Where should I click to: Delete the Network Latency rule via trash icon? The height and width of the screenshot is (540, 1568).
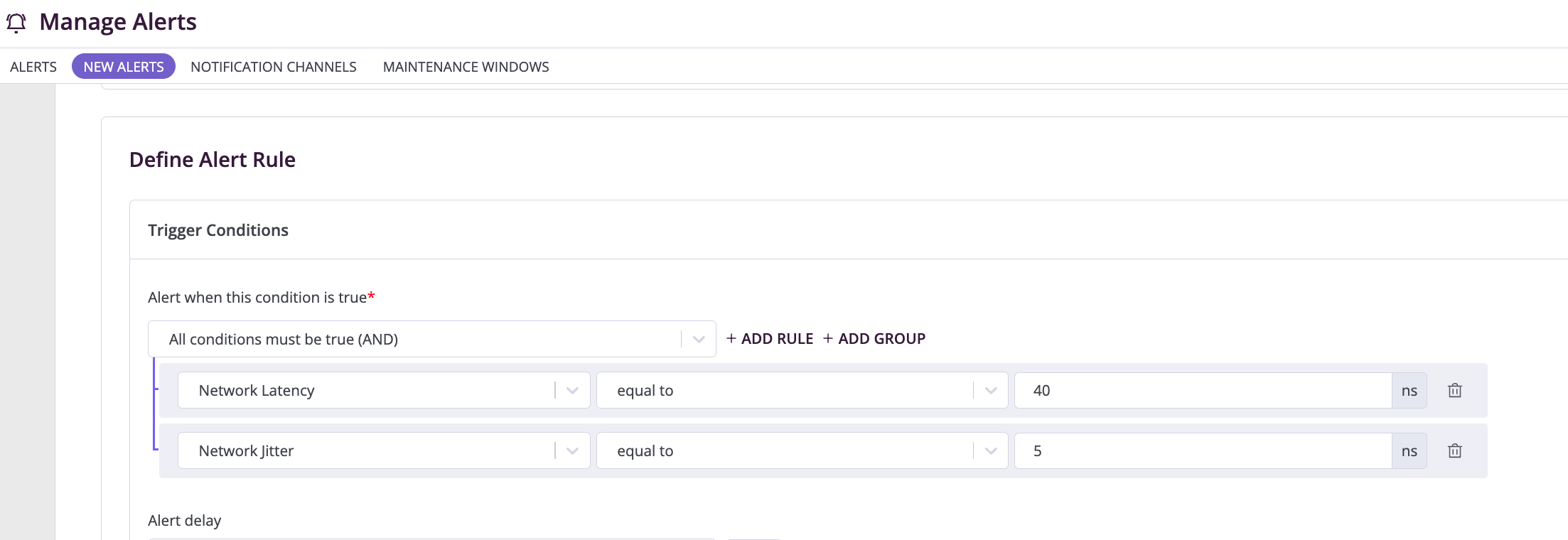click(x=1454, y=390)
